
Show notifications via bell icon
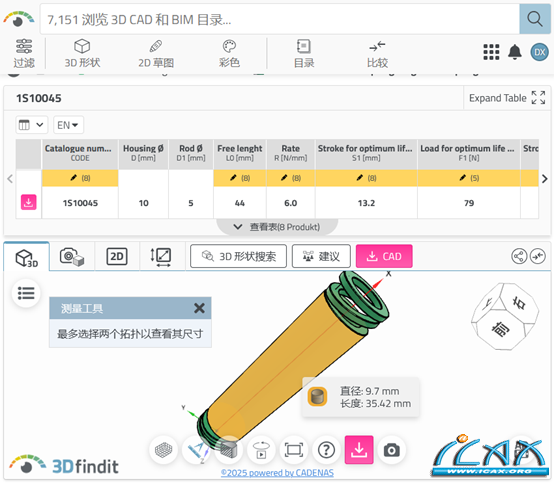pos(515,52)
